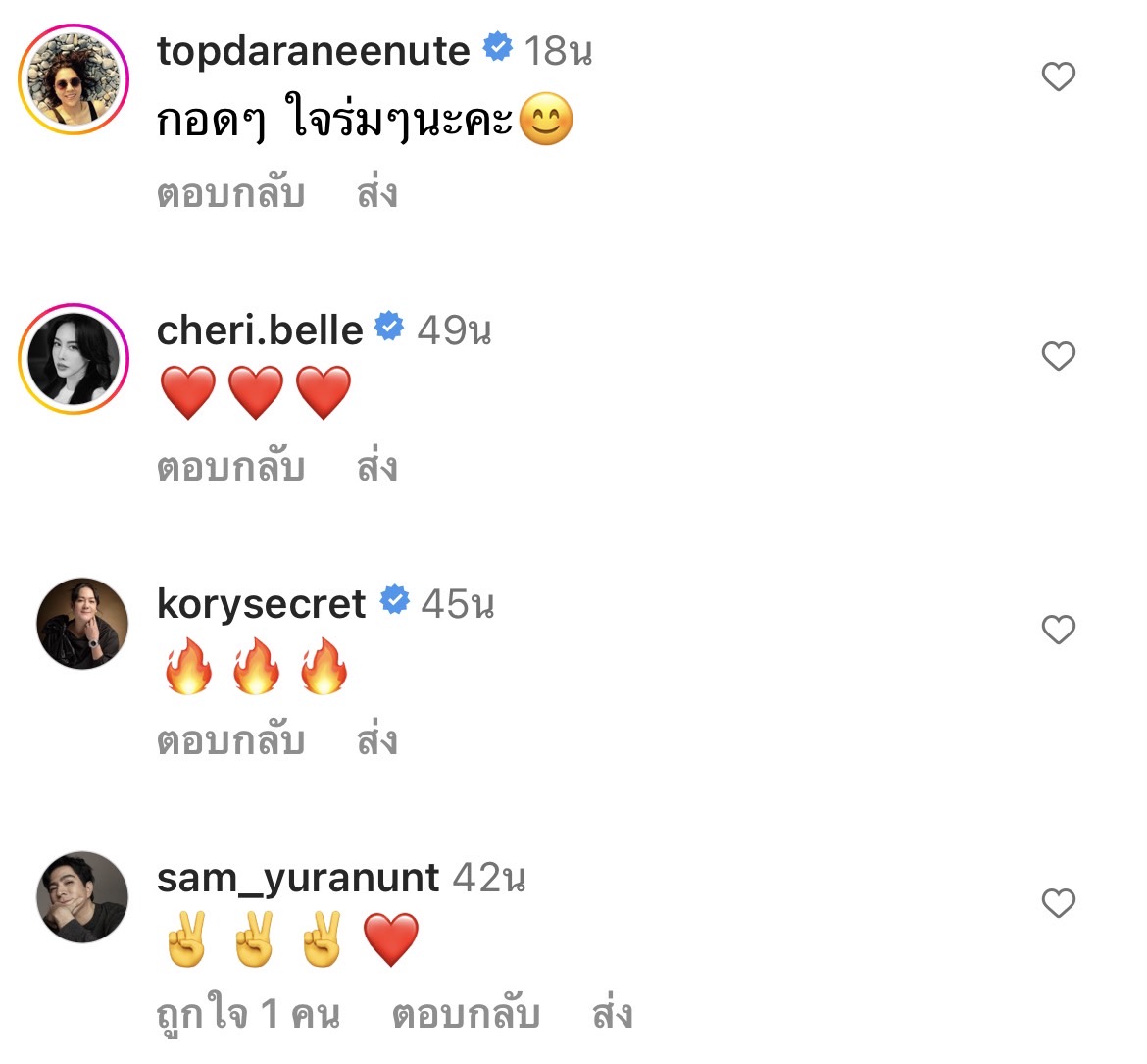The image size is (1147, 1064).
Task: Click the verified badge next to korysecret
Action: coord(395,599)
